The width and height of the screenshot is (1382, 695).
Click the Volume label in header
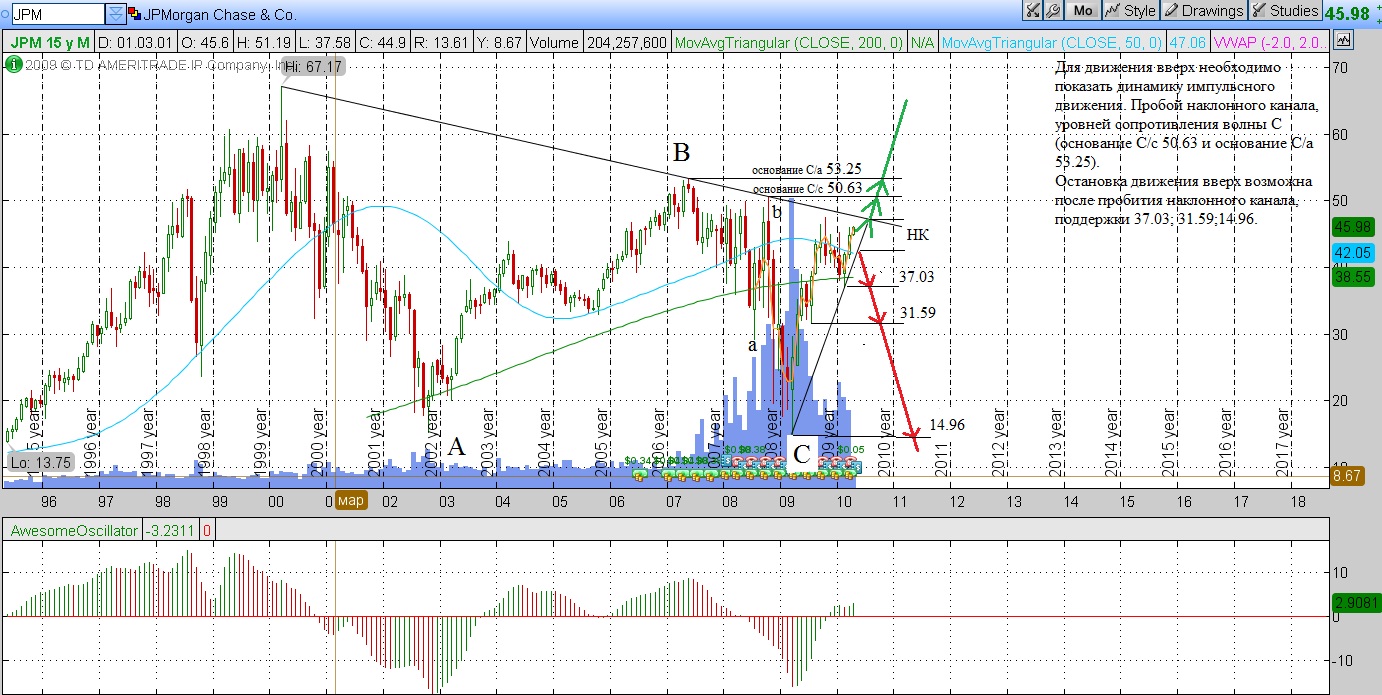coord(553,42)
